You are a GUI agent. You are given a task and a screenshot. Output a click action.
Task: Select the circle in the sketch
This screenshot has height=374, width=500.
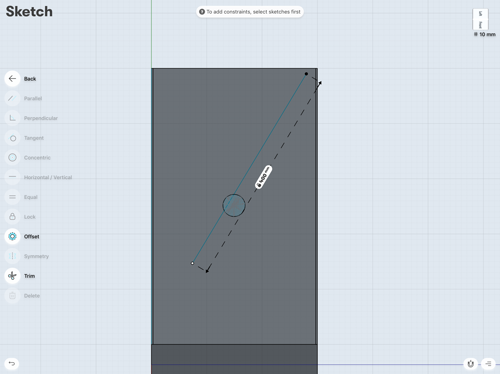pos(234,205)
